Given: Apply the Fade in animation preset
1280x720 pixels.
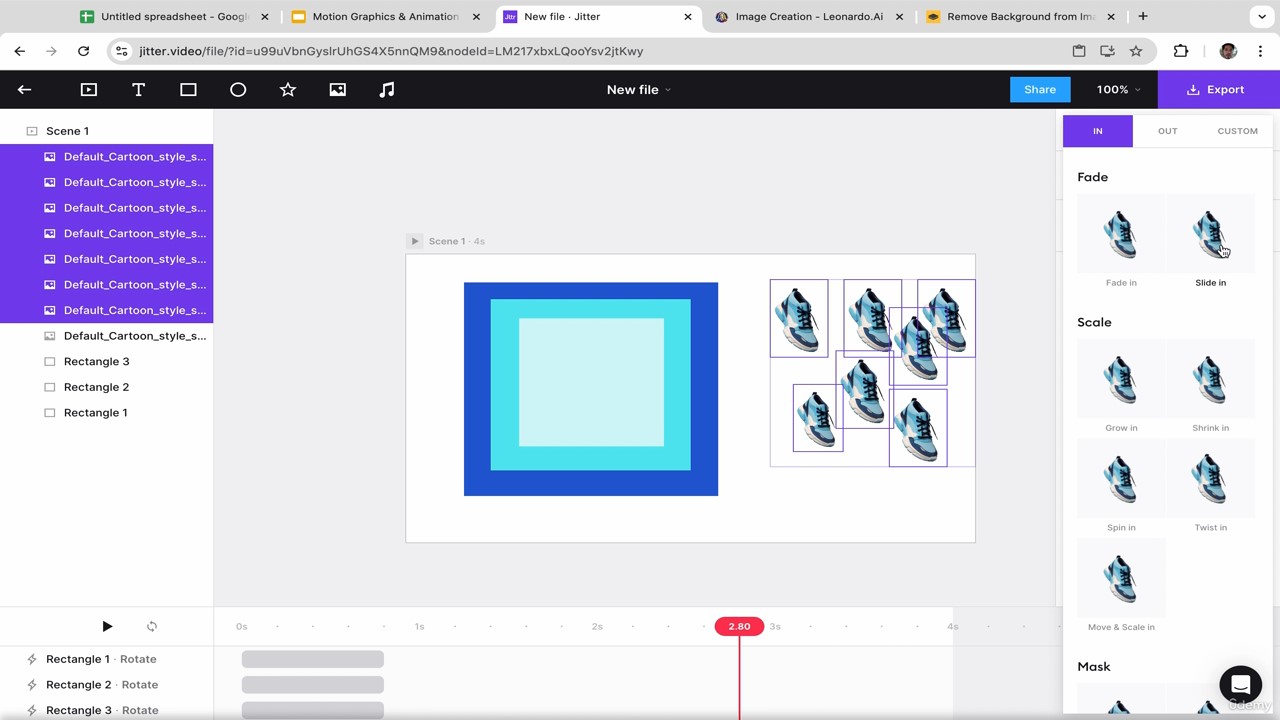Looking at the screenshot, I should [1121, 242].
